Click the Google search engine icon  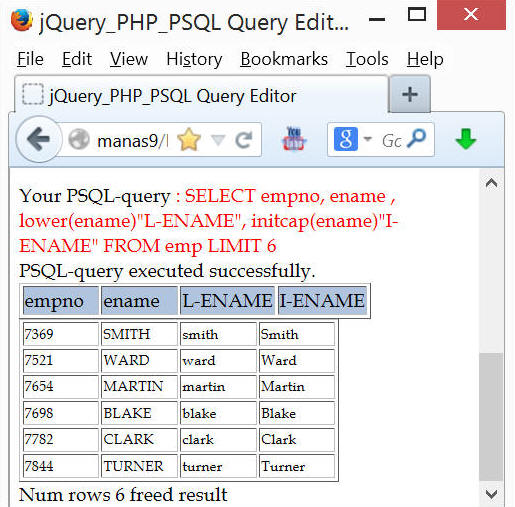(346, 139)
